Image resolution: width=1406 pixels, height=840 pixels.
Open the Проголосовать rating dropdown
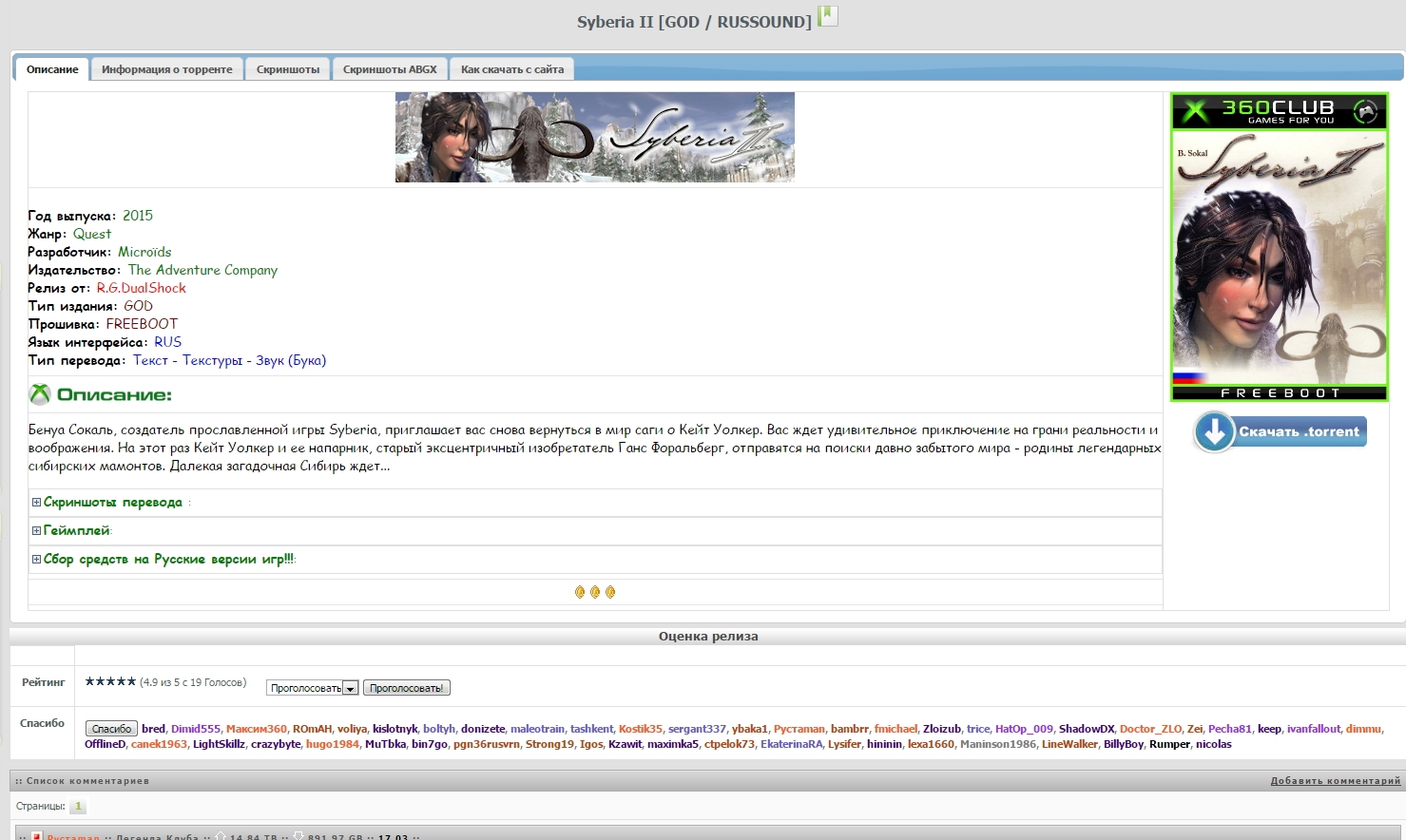(x=313, y=688)
